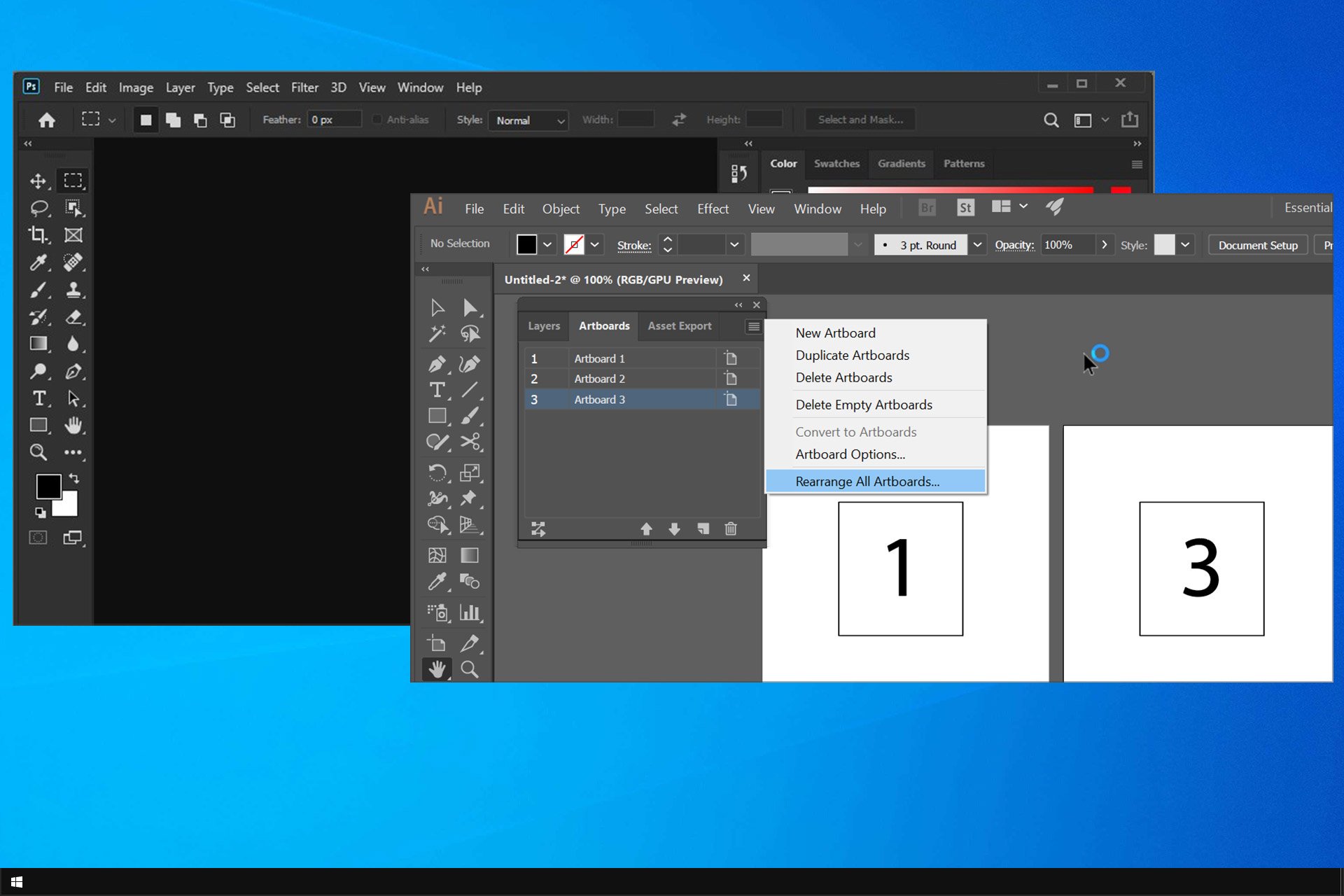Click the Move Up arrow in Artboards panel
Screen dimensions: 1344x896
(x=646, y=528)
